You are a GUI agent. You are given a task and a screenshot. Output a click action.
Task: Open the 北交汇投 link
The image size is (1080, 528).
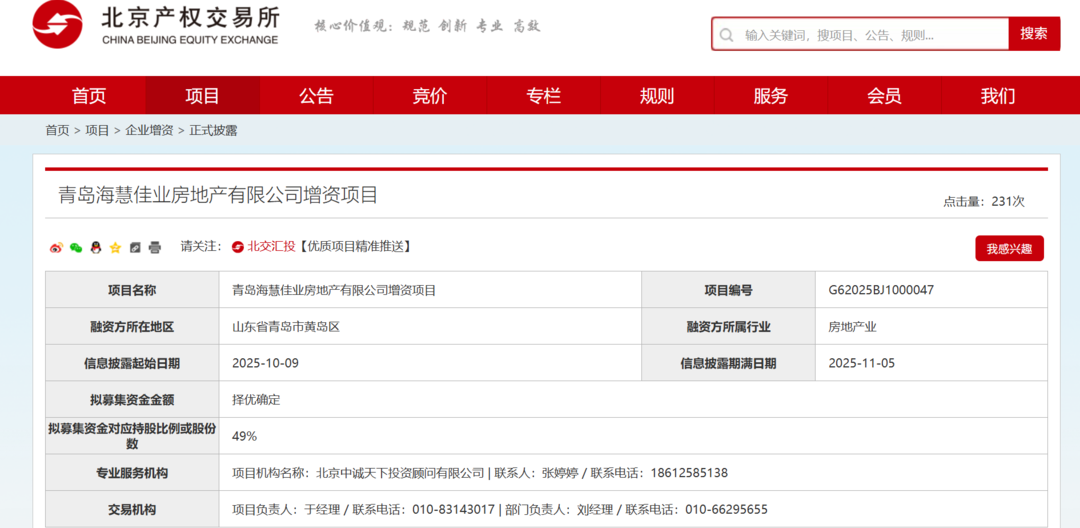(x=271, y=247)
